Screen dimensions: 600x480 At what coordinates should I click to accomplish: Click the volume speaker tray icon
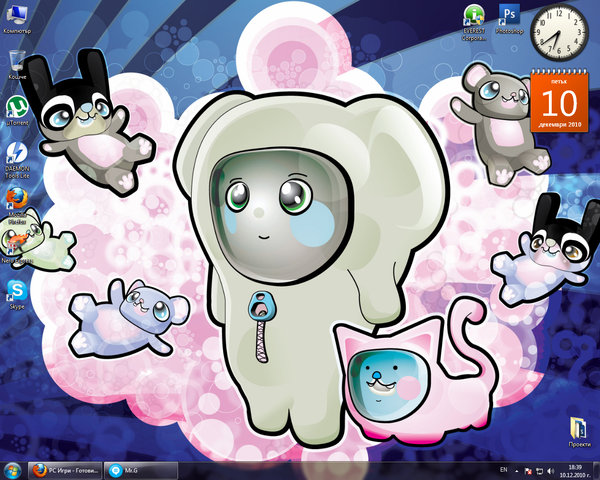(x=550, y=471)
